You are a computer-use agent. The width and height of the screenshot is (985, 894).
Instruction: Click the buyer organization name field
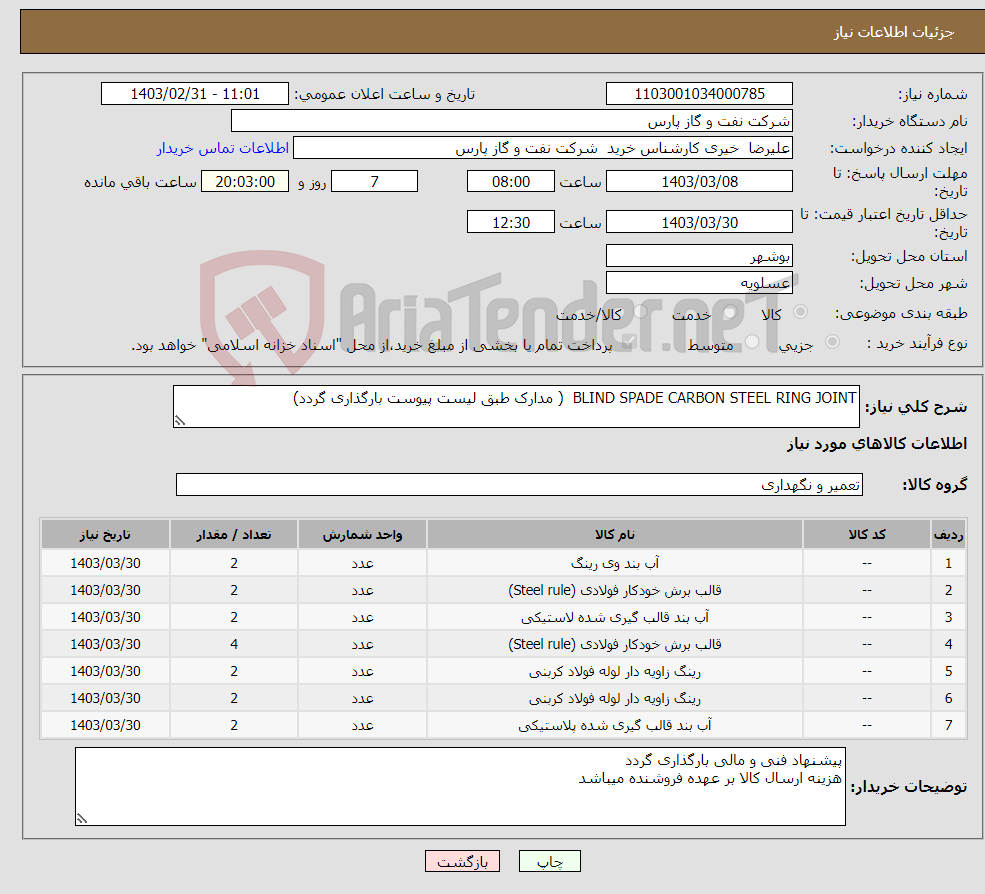pyautogui.click(x=512, y=121)
